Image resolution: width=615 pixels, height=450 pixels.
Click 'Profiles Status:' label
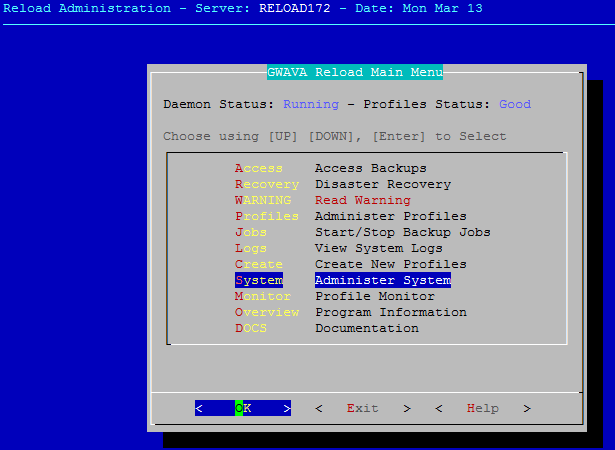pos(426,104)
